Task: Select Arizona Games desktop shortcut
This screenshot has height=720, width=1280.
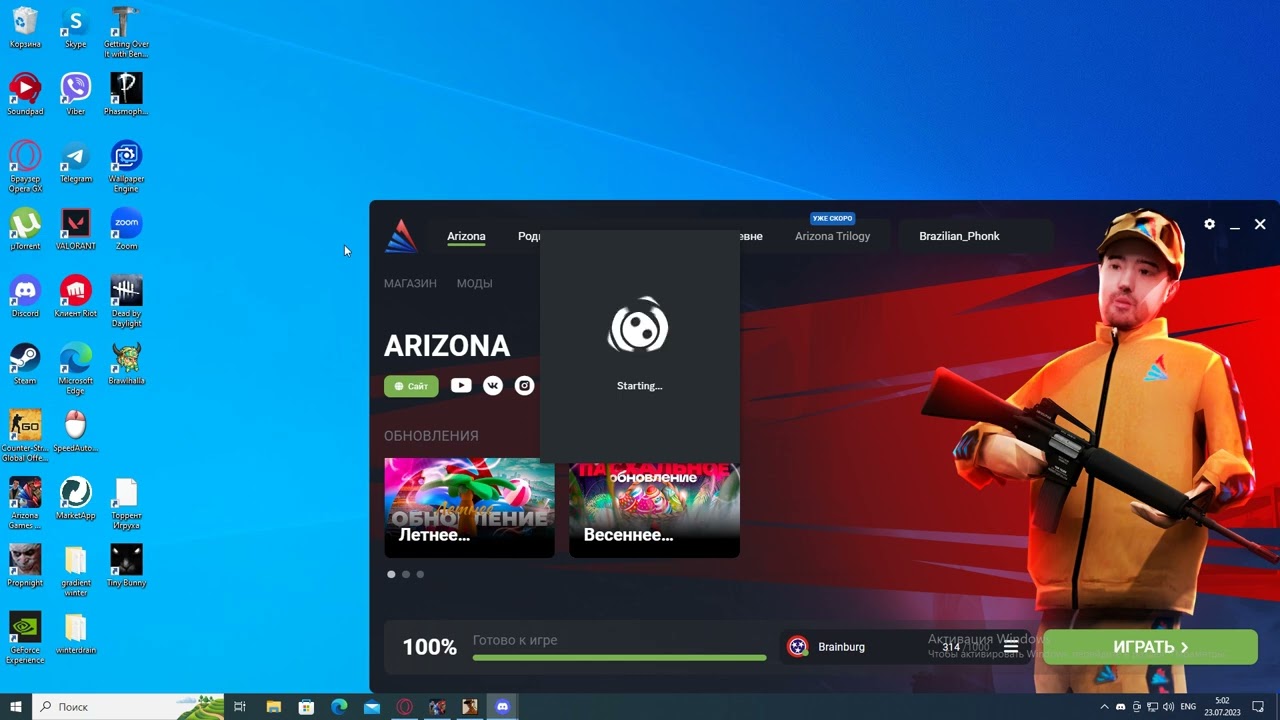Action: pyautogui.click(x=25, y=502)
